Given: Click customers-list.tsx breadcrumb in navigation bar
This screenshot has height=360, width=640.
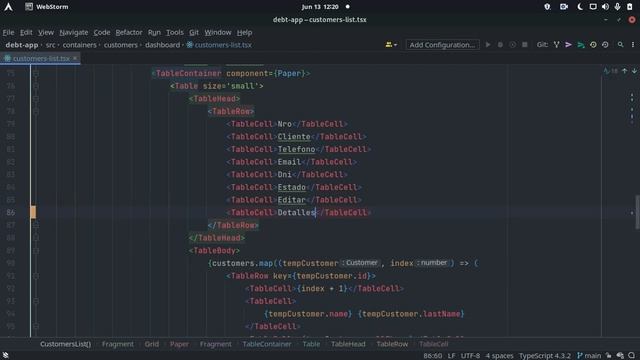Looking at the screenshot, I should pos(219,45).
